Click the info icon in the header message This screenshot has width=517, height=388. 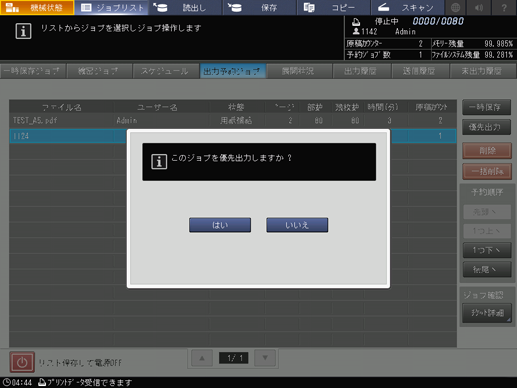pos(23,31)
